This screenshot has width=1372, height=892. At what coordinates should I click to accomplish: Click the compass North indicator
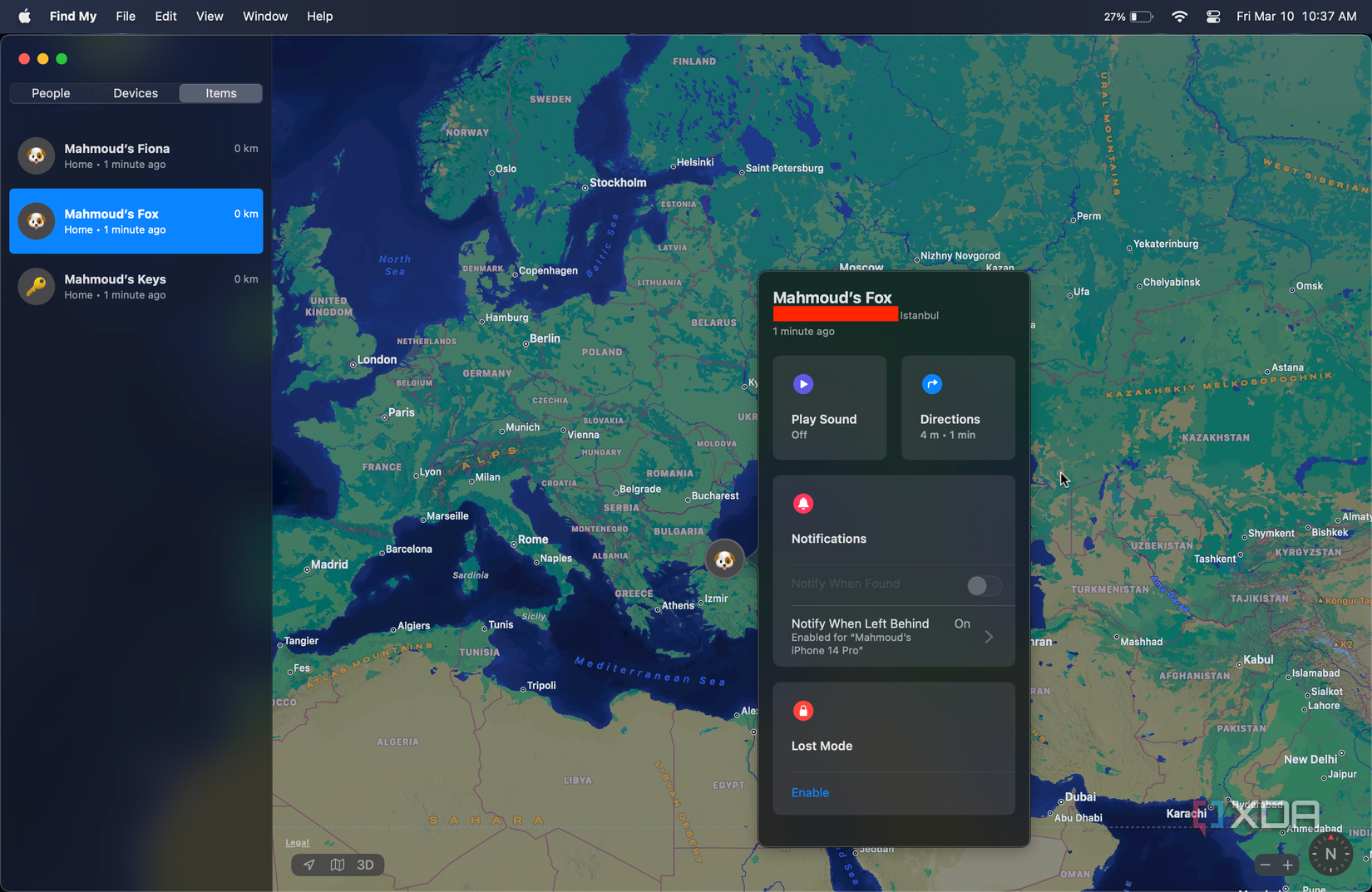[x=1330, y=854]
